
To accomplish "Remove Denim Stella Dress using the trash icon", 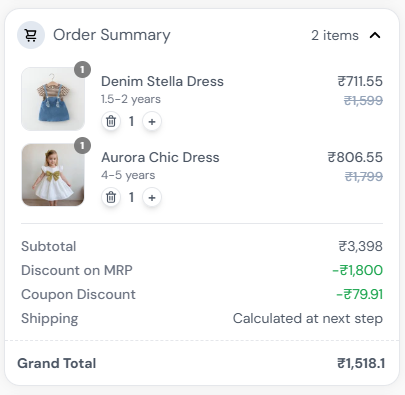I will tap(111, 121).
